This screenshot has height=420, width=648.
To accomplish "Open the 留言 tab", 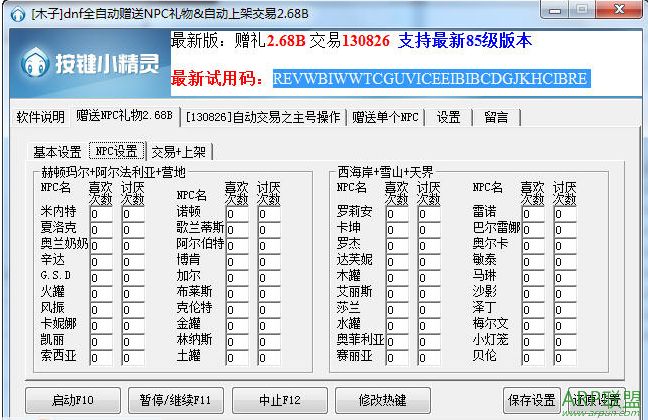I will 496,117.
